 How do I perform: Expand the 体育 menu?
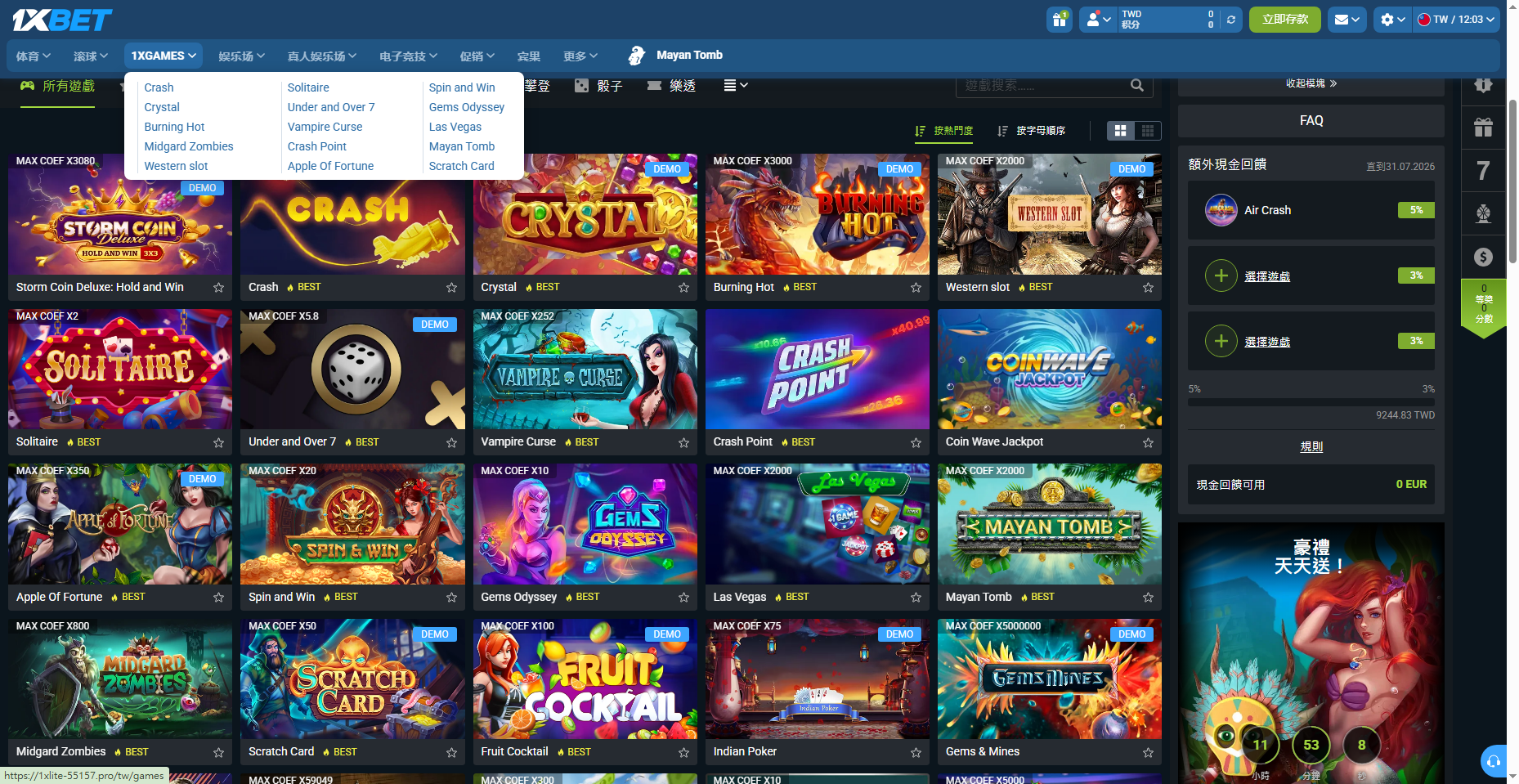tap(34, 56)
